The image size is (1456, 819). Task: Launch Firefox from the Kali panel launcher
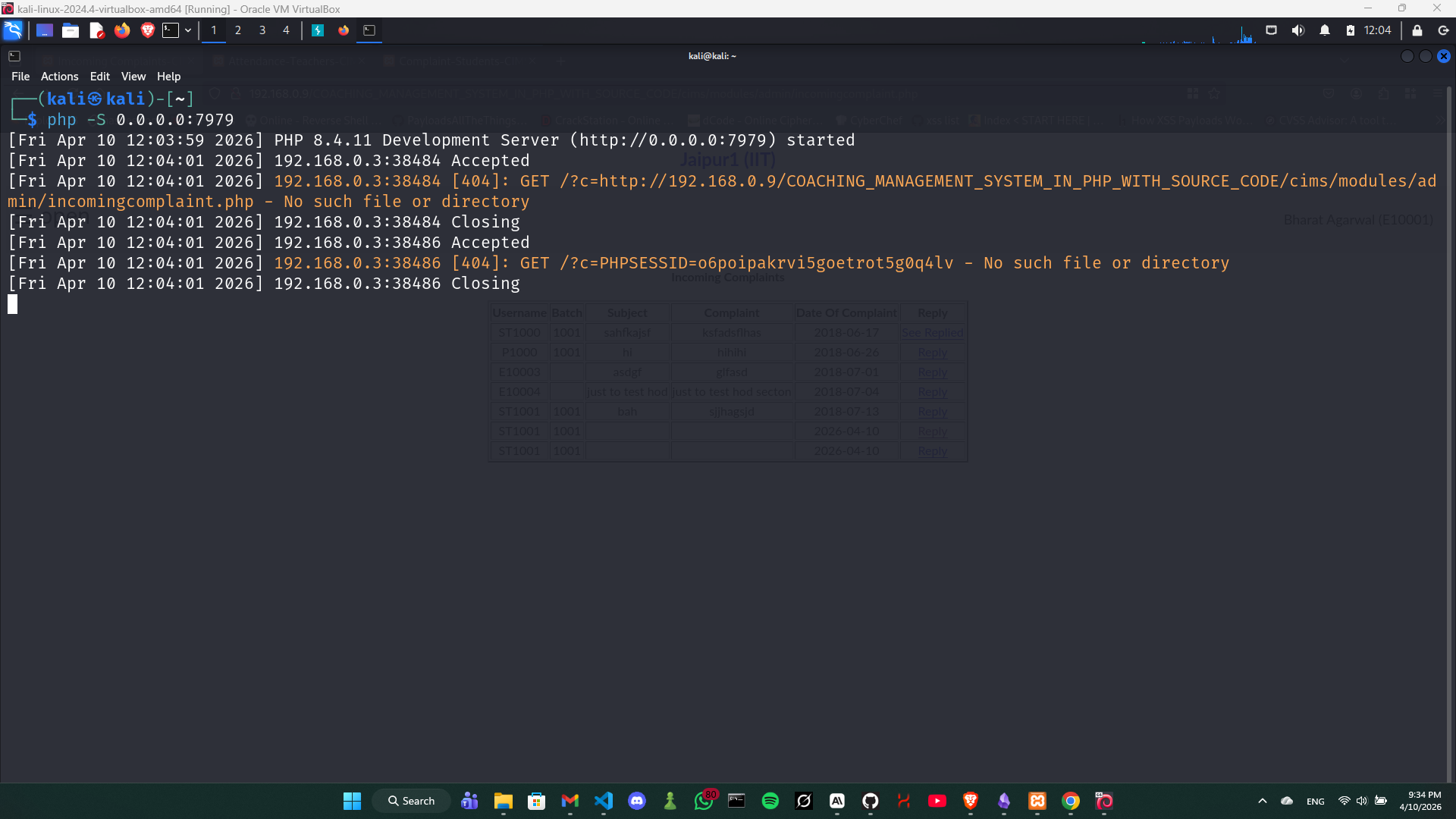click(122, 30)
